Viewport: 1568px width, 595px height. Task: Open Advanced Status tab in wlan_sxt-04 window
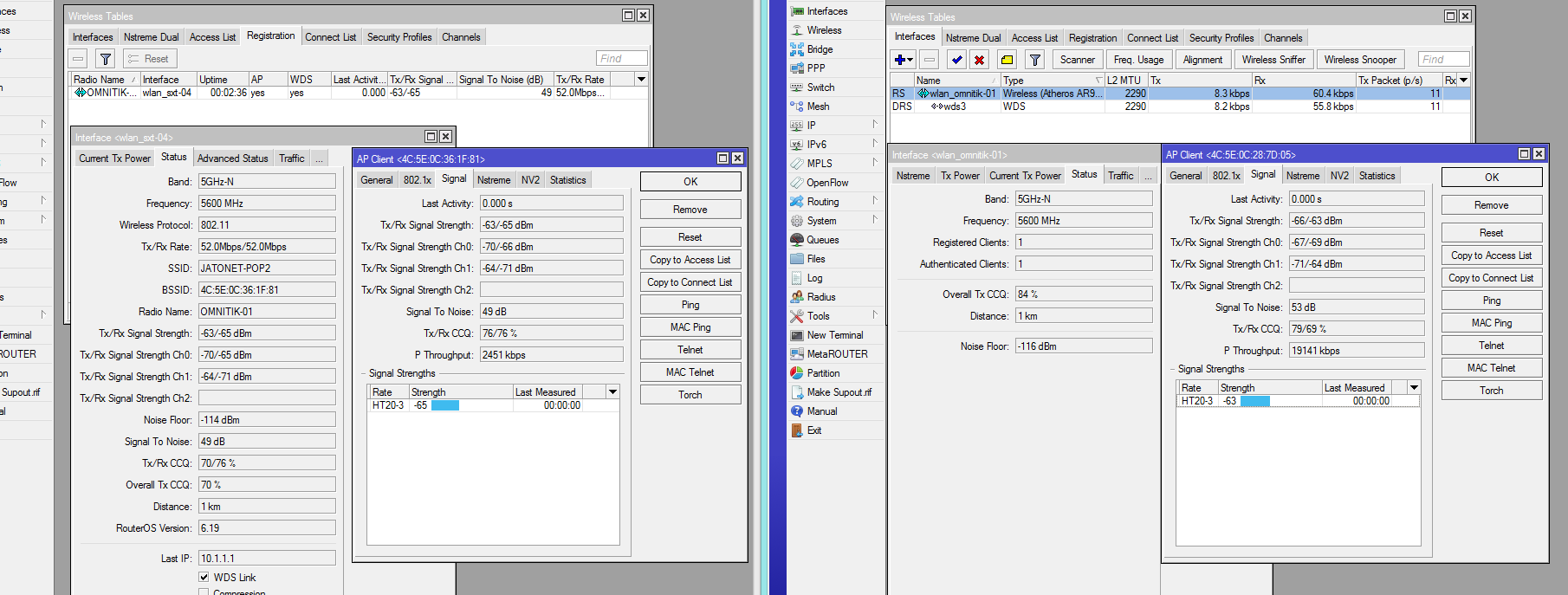232,158
